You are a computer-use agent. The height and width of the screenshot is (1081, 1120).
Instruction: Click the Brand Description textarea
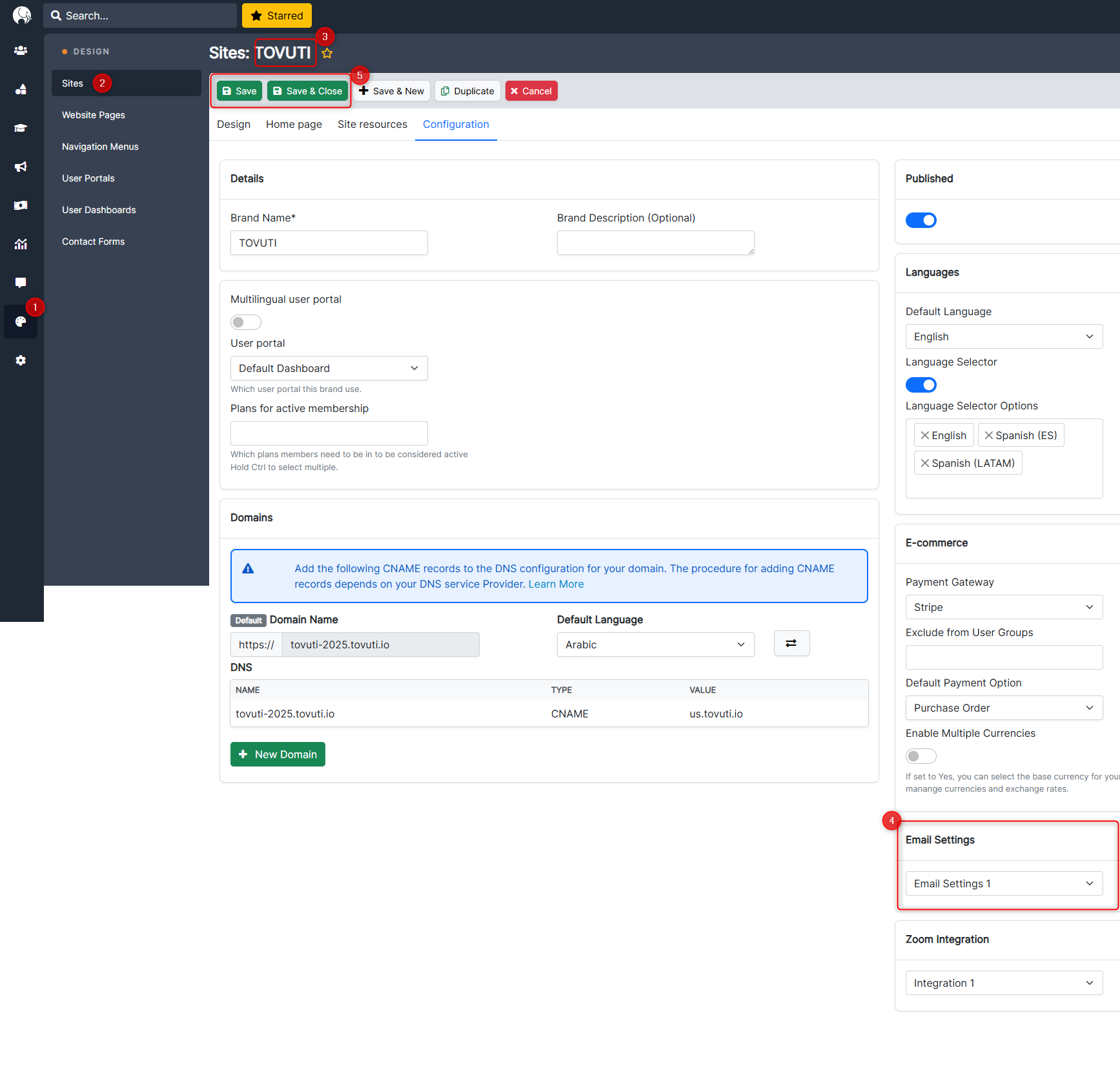click(x=656, y=243)
